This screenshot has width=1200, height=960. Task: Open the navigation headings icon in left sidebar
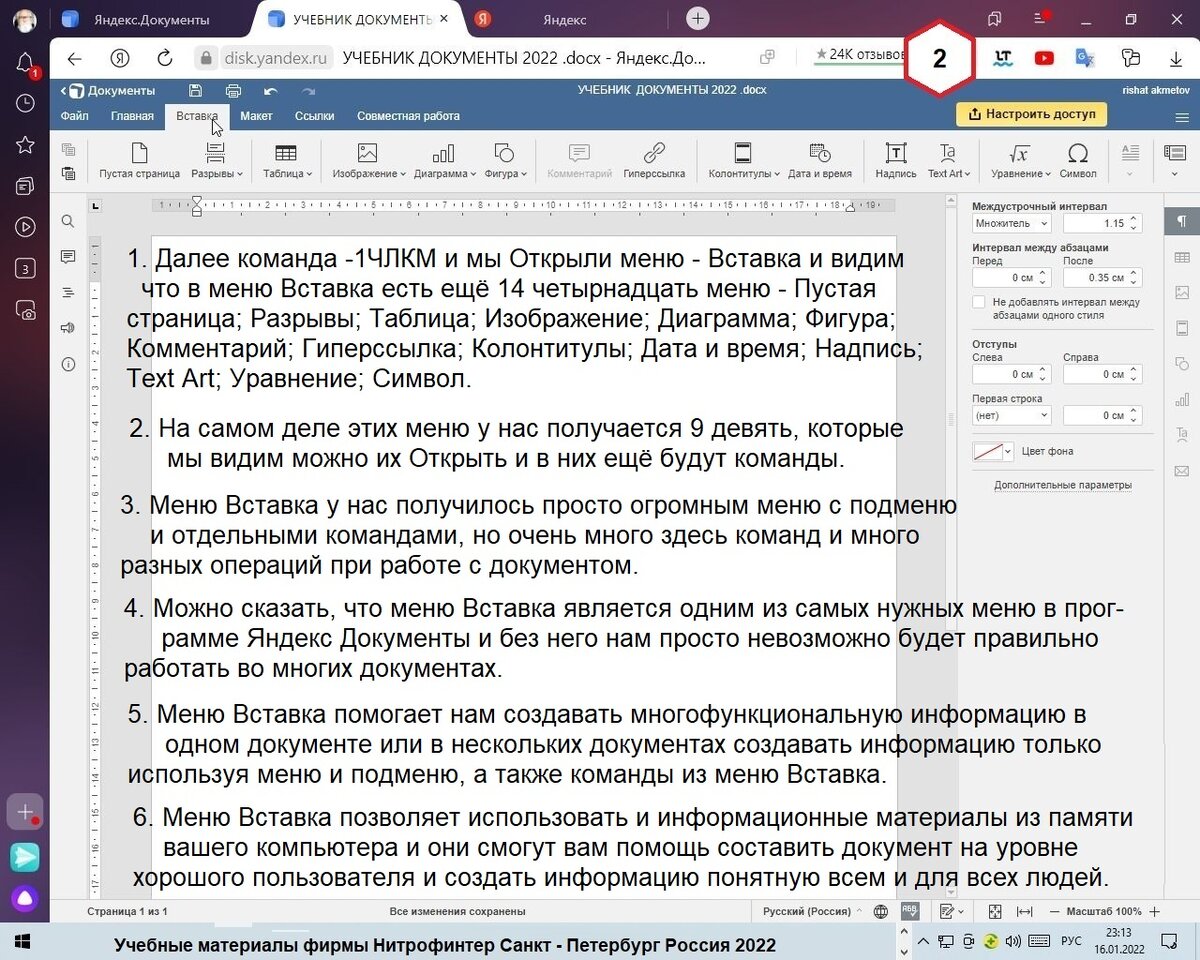(68, 292)
